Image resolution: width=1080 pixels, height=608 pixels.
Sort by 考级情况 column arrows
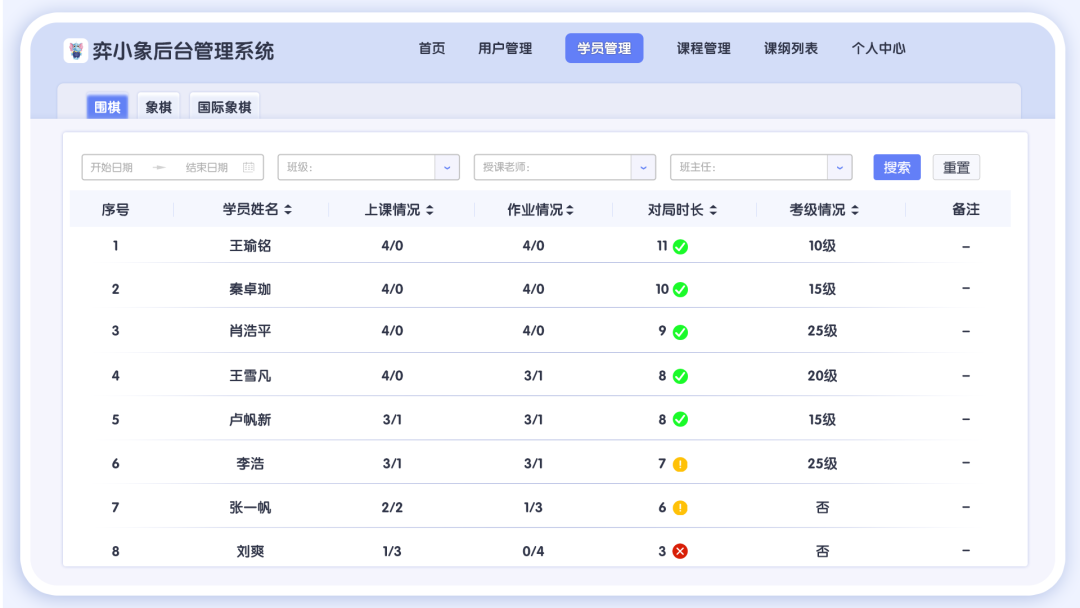tap(855, 210)
